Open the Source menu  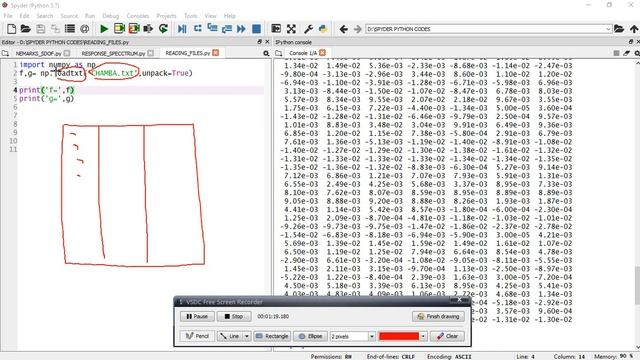coord(69,16)
